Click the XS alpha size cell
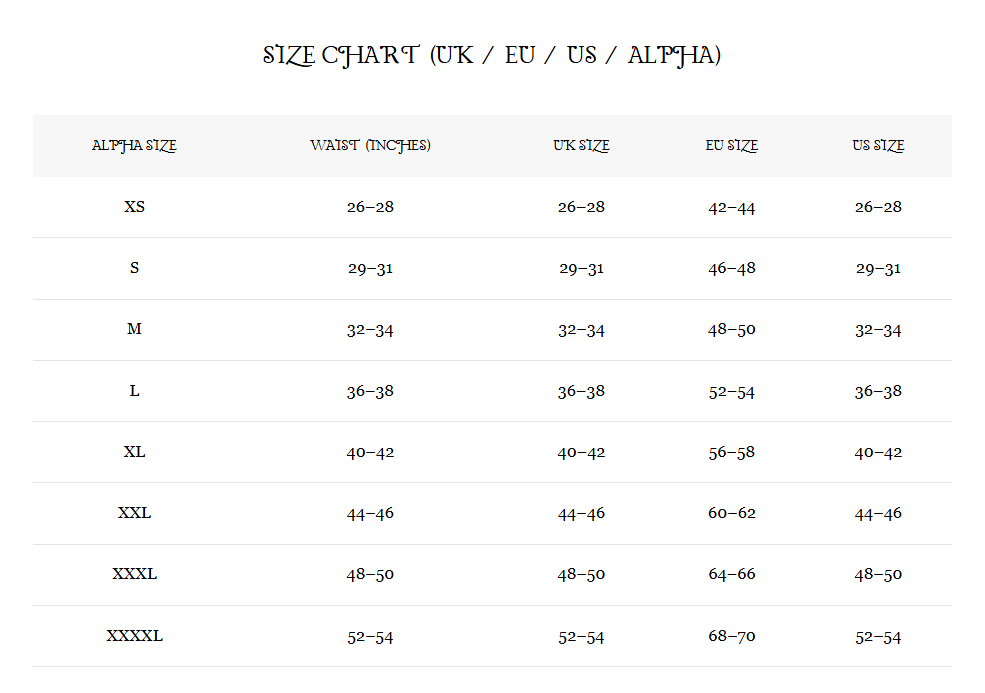This screenshot has width=985, height=693. 134,207
